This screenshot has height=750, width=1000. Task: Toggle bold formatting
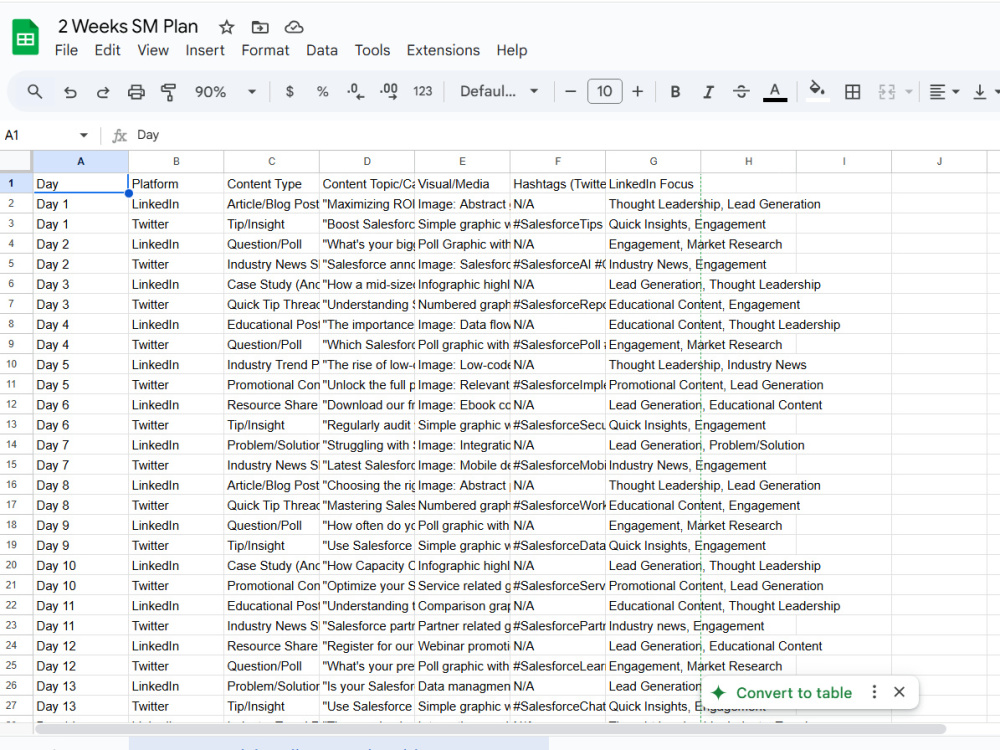coord(675,92)
